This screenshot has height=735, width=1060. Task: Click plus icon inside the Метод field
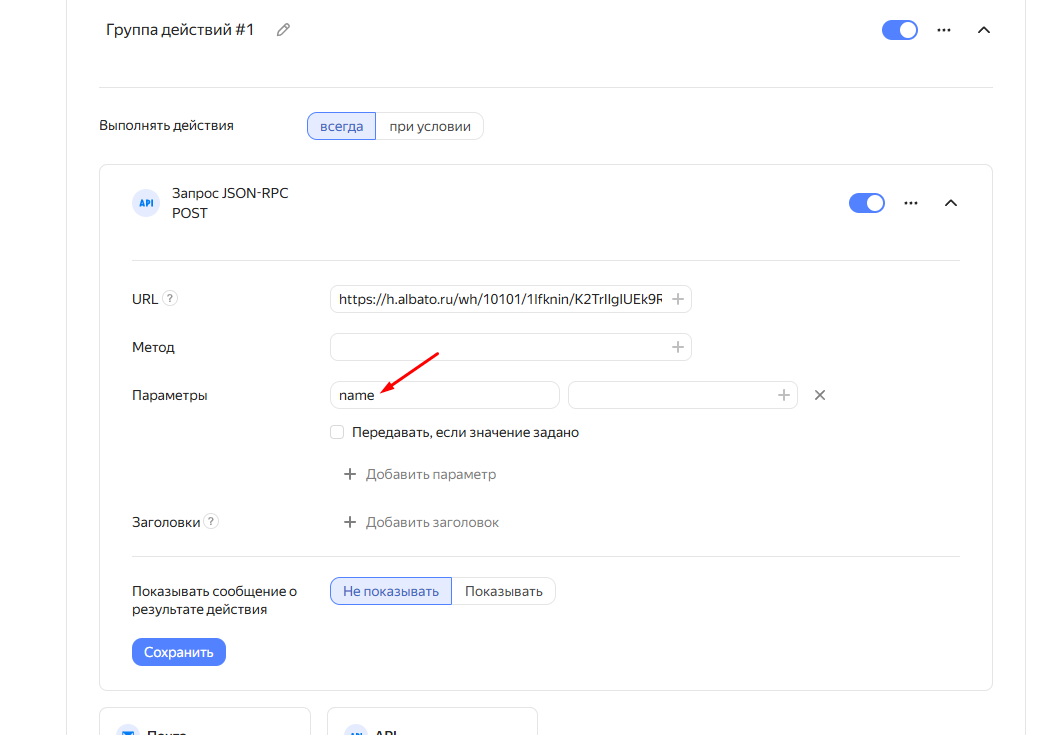(677, 347)
